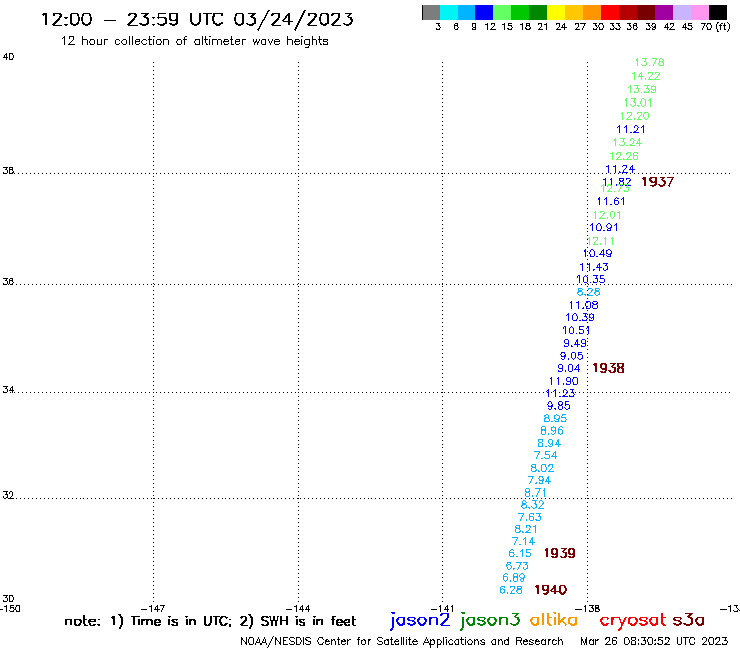Click the date range title at the top
Screen dimensions: 740x650
197,19
